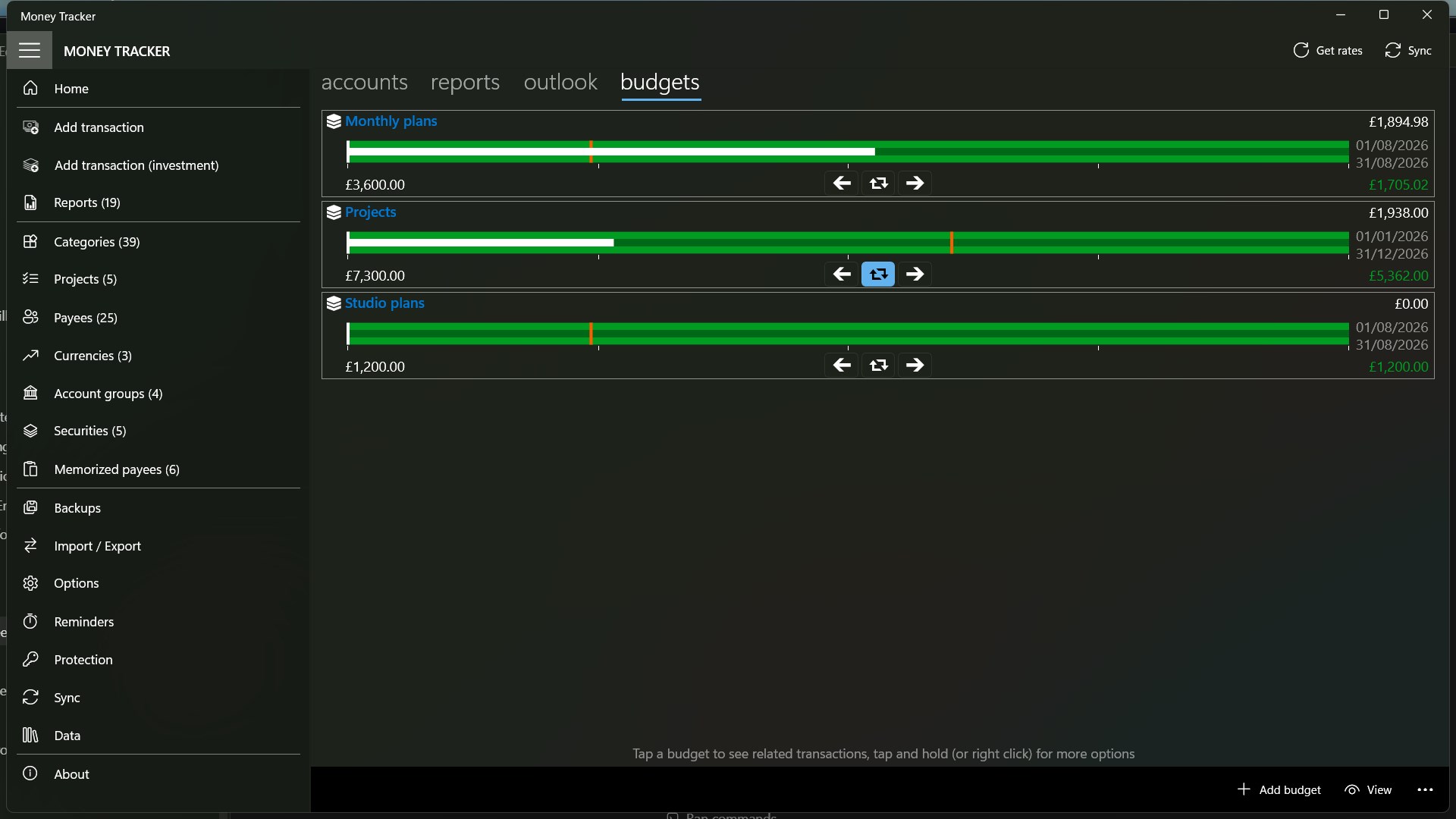1456x819 pixels.
Task: Open Add transaction (investment)
Action: 158,165
